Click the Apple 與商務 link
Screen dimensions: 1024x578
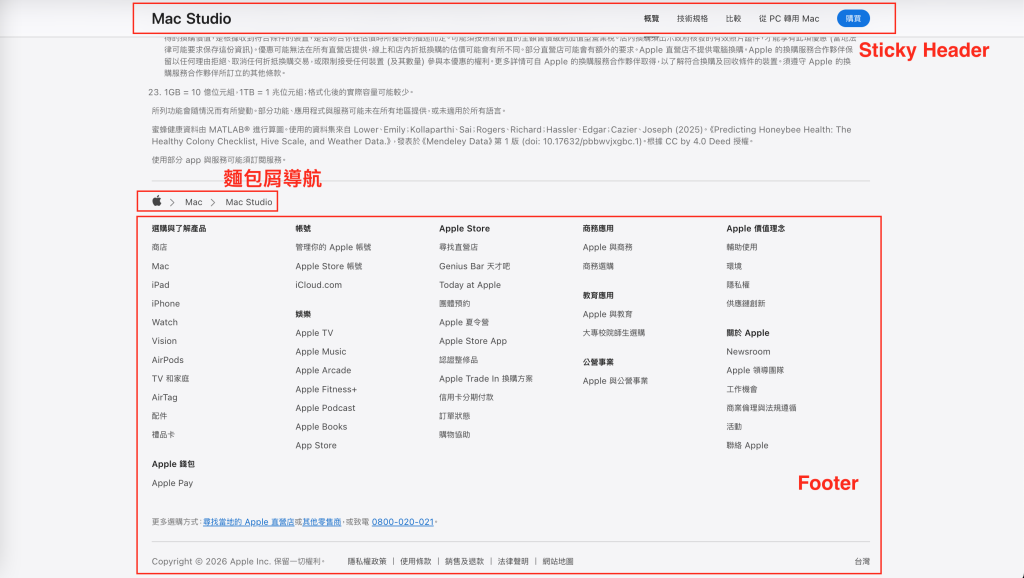tap(607, 247)
